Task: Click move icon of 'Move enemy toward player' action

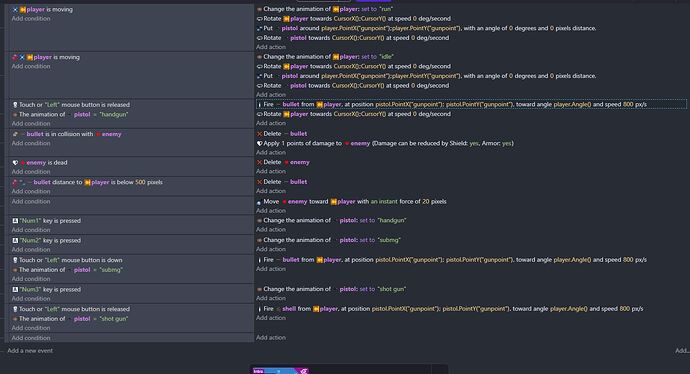Action: 259,202
